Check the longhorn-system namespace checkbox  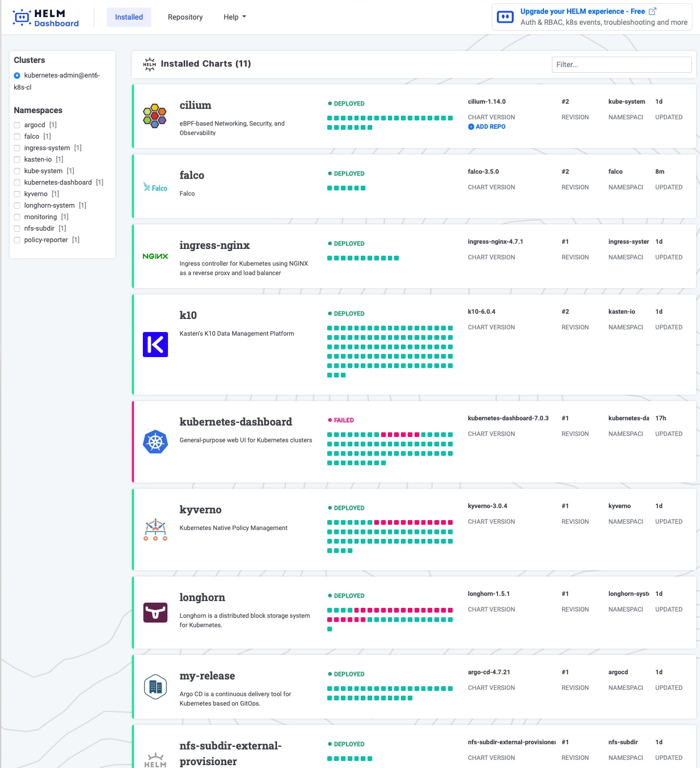[17, 205]
